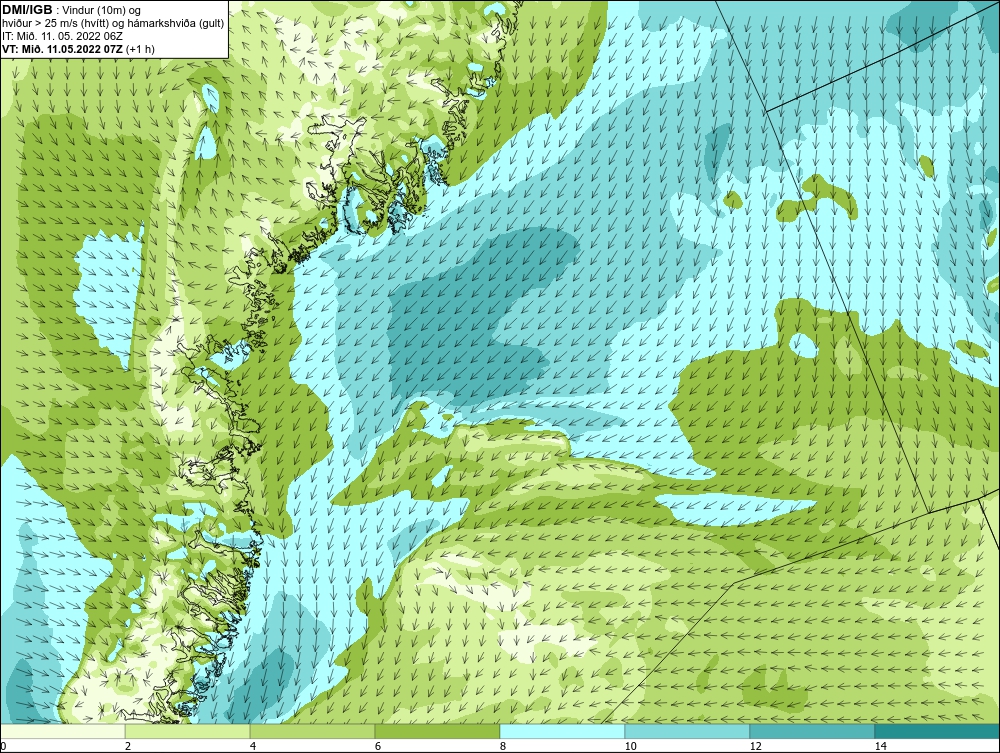The height and width of the screenshot is (753, 1000).
Task: Click the 10–12 m/s turquoise color band
Action: (688, 731)
